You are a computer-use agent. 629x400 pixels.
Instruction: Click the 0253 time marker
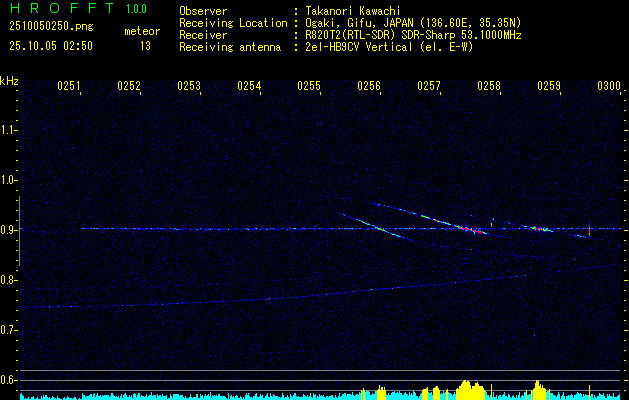tap(189, 87)
